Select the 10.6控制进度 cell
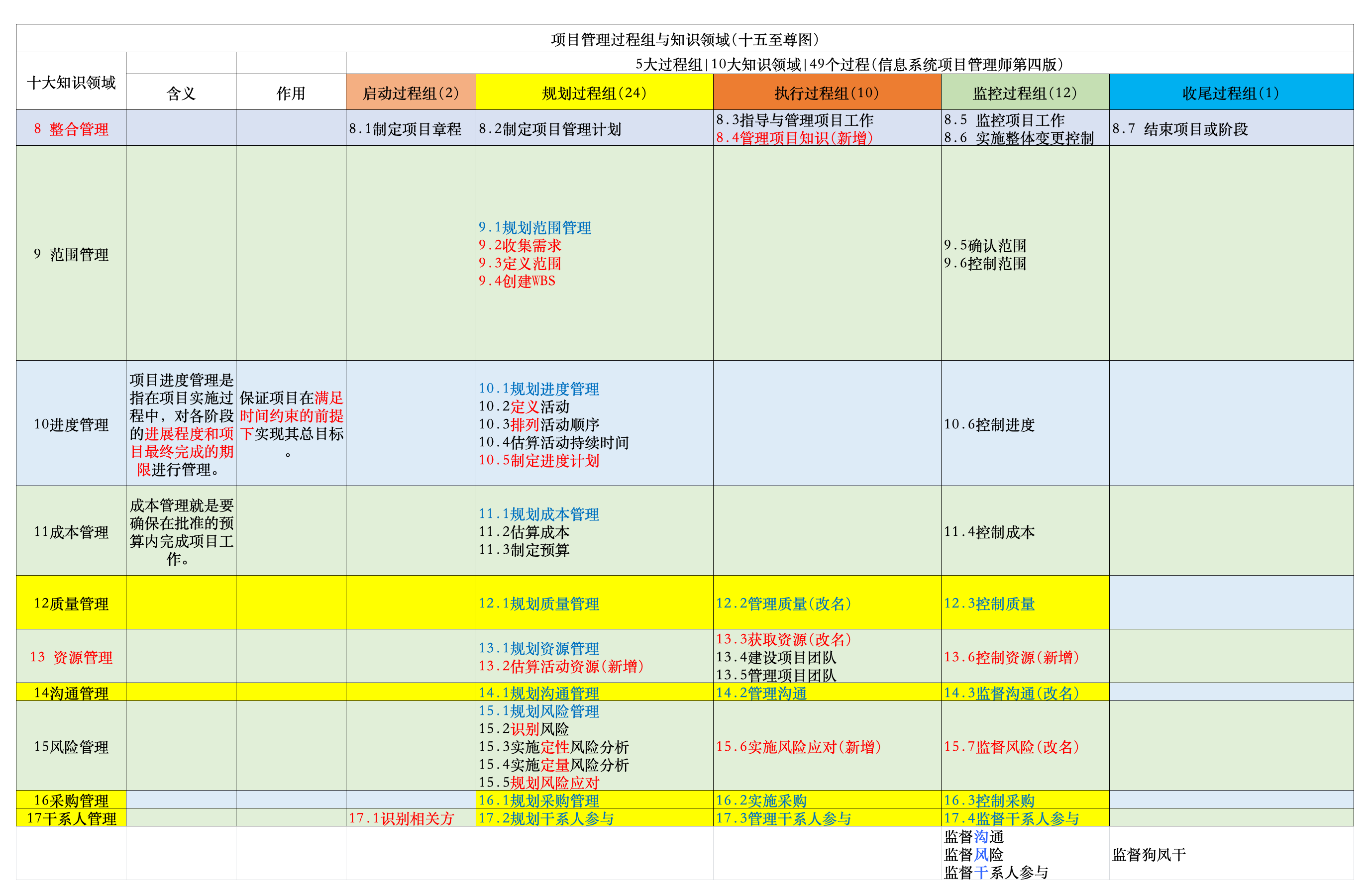1370x896 pixels. coord(1025,423)
